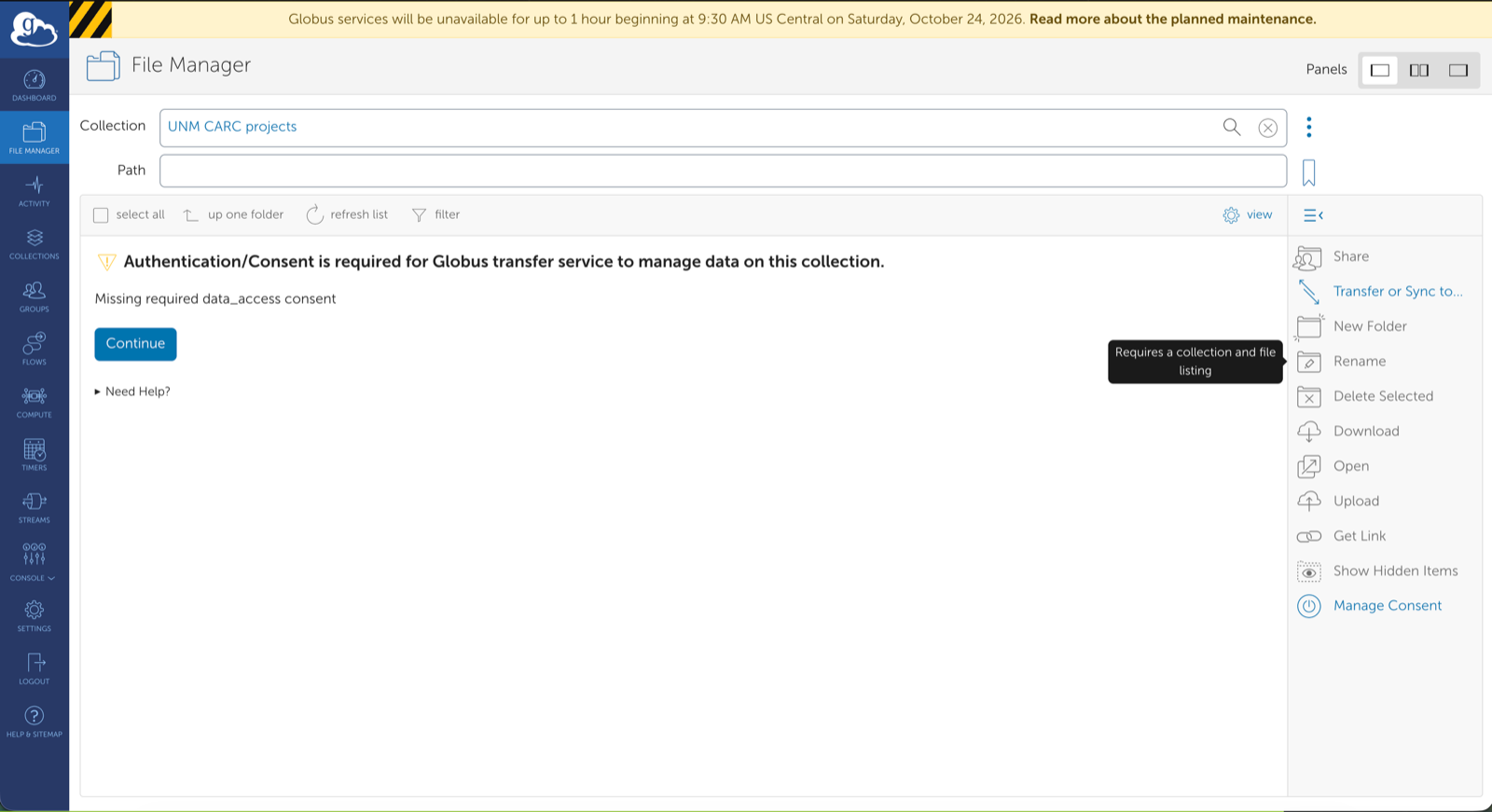Open Help & Sitemap
The image size is (1492, 812).
35,722
